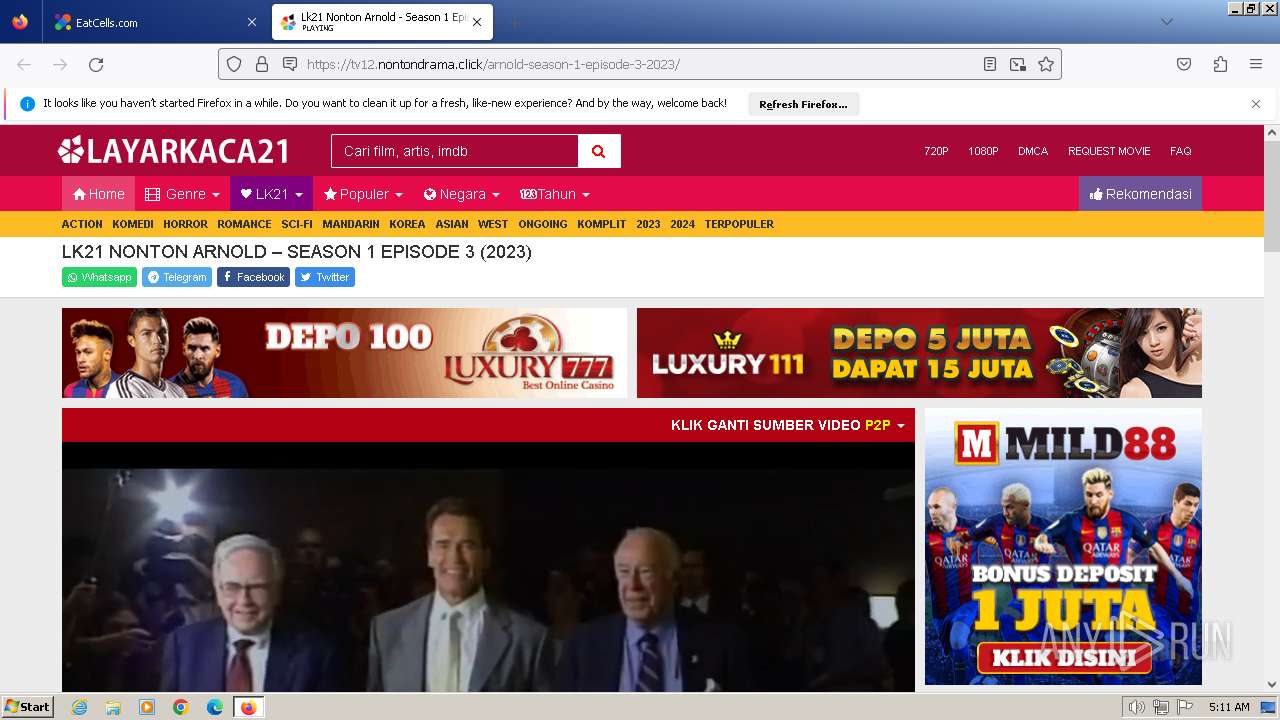Share the page via Telegram
The width and height of the screenshot is (1280, 720).
(177, 277)
